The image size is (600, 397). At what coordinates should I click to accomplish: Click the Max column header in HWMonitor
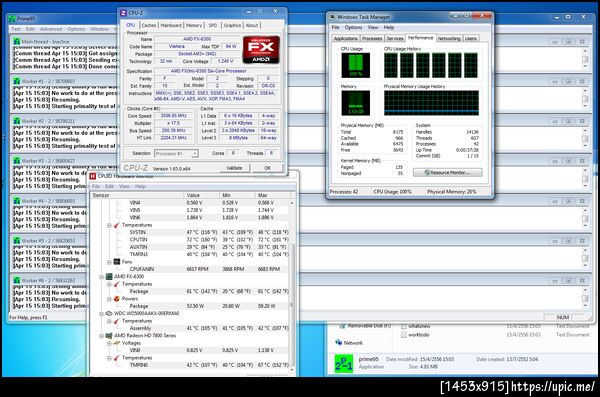pyautogui.click(x=272, y=195)
